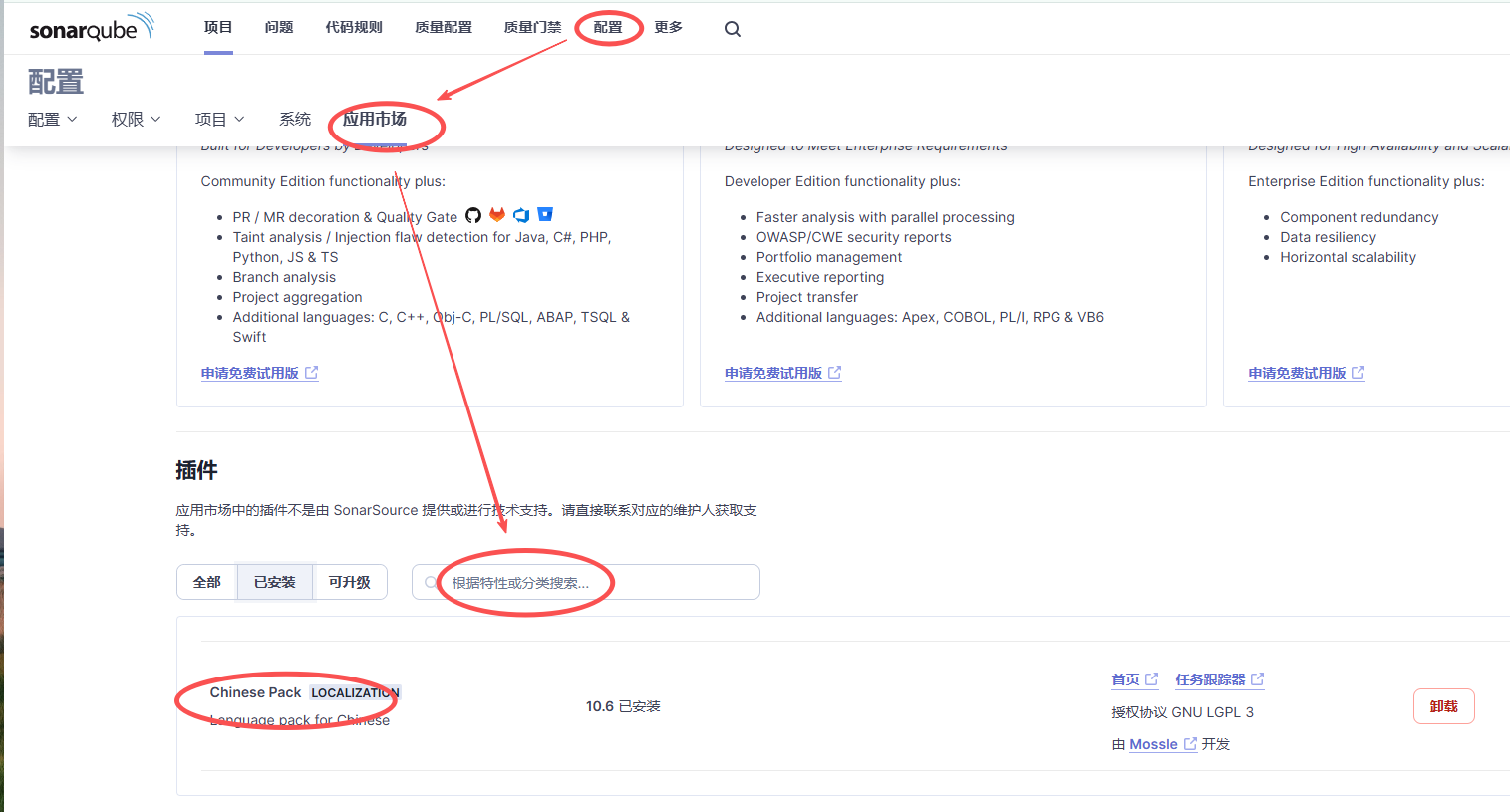Click 'Horizontal scalability' list item

coord(1348,257)
